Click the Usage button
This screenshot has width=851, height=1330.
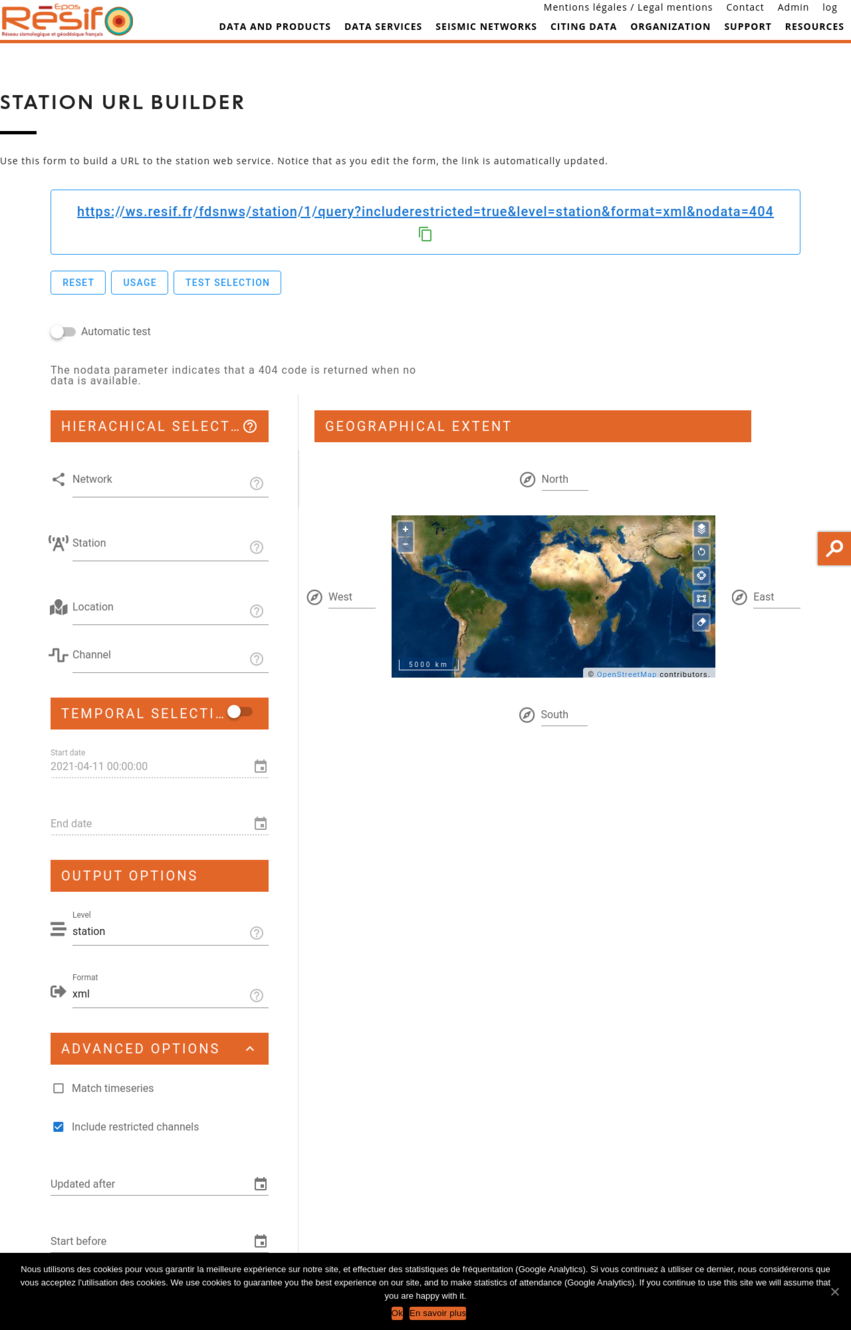(x=139, y=283)
